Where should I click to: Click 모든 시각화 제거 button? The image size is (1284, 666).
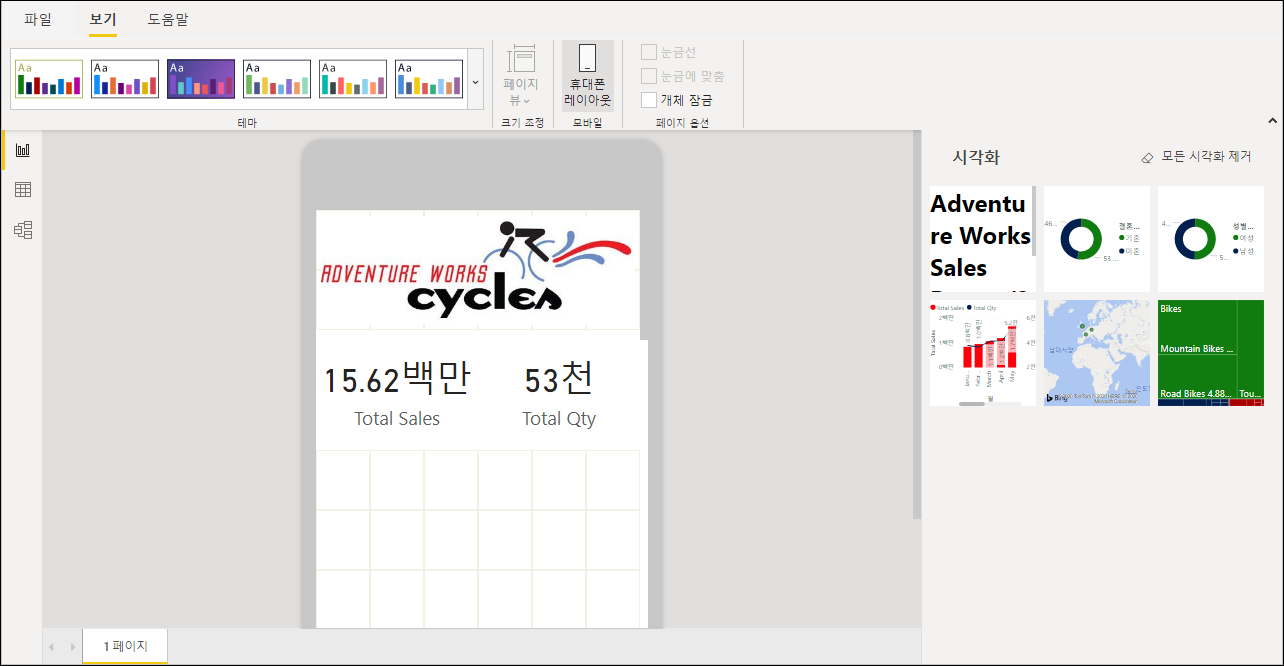1196,157
